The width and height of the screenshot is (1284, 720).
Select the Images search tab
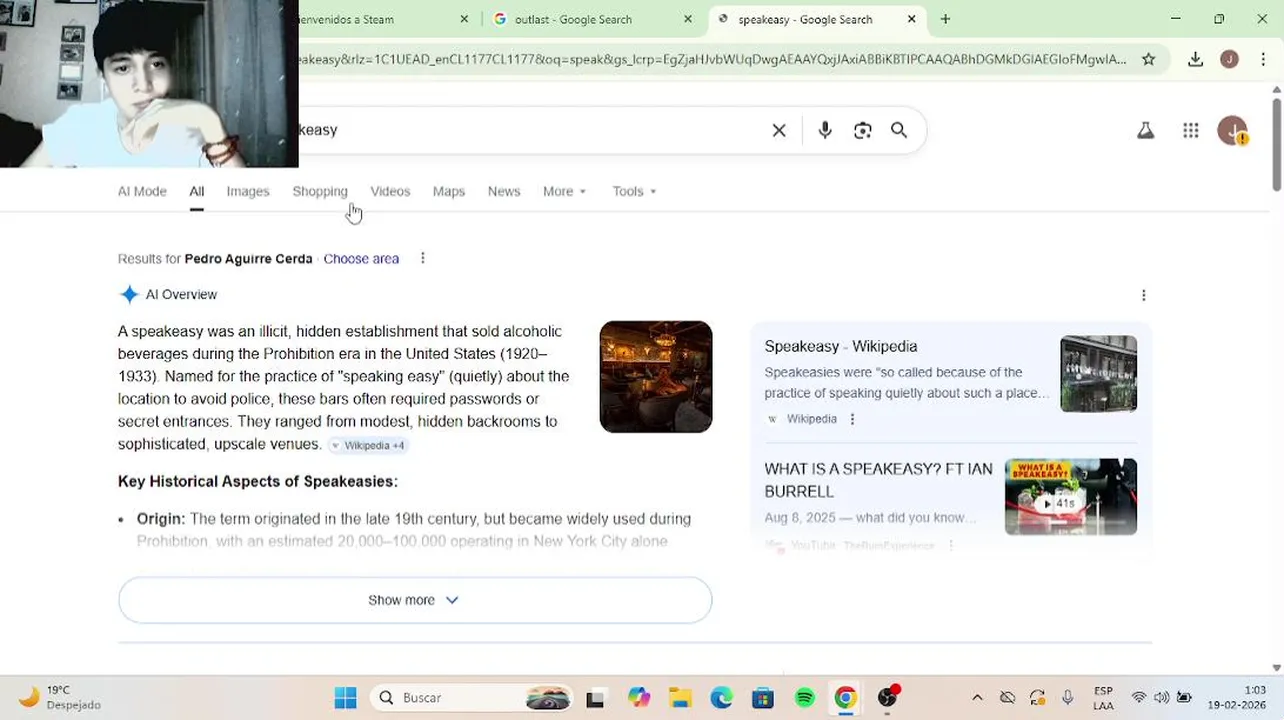coord(248,191)
